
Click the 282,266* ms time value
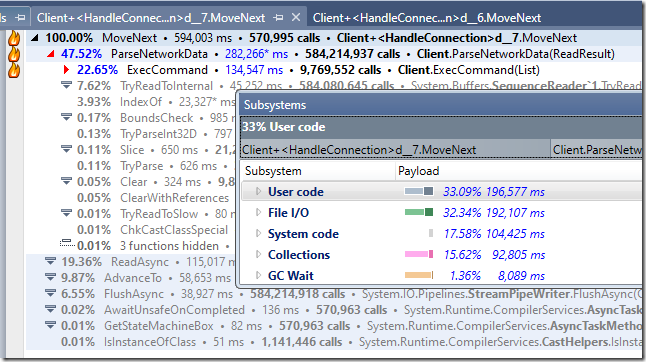click(257, 54)
